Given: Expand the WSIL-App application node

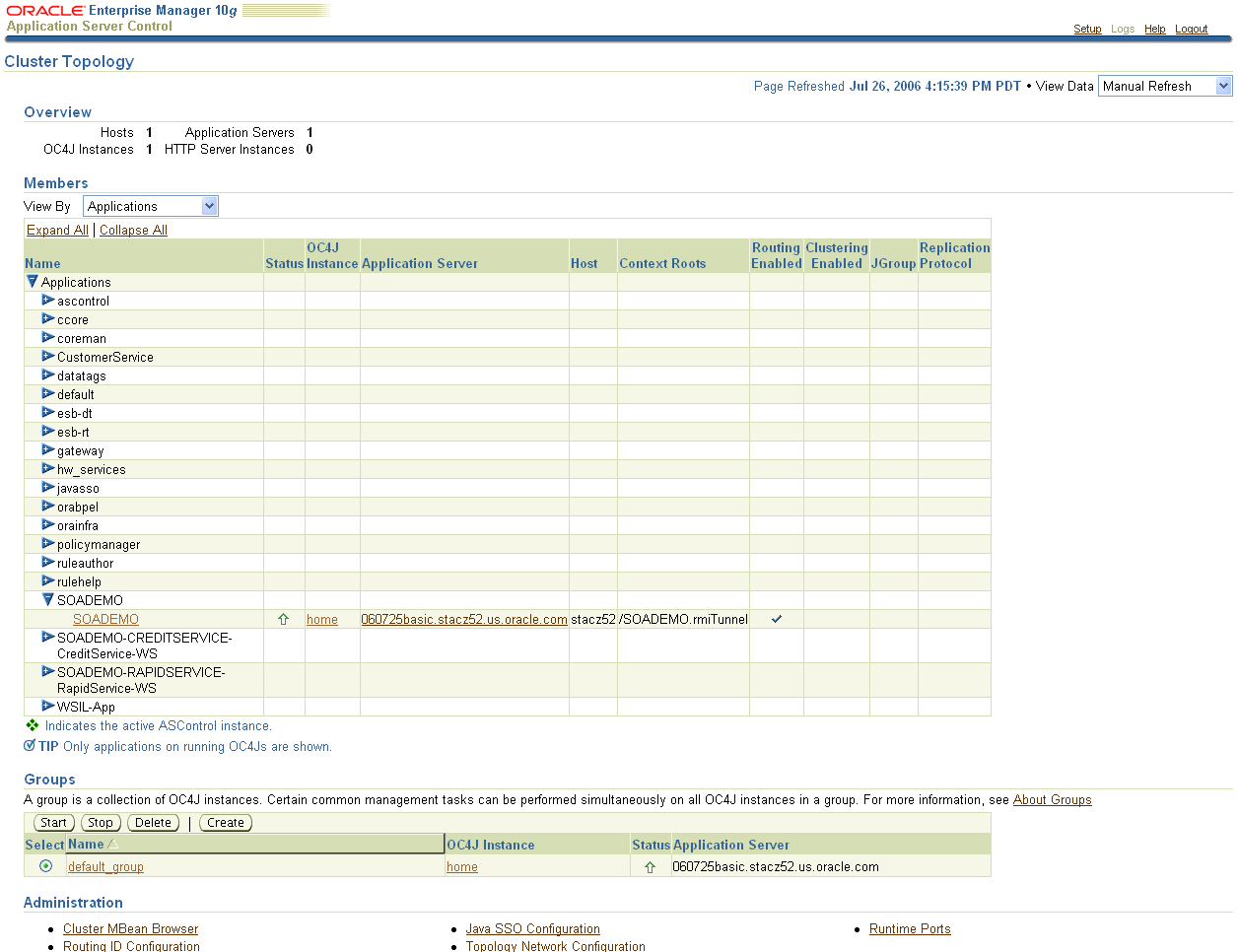Looking at the screenshot, I should coord(47,706).
